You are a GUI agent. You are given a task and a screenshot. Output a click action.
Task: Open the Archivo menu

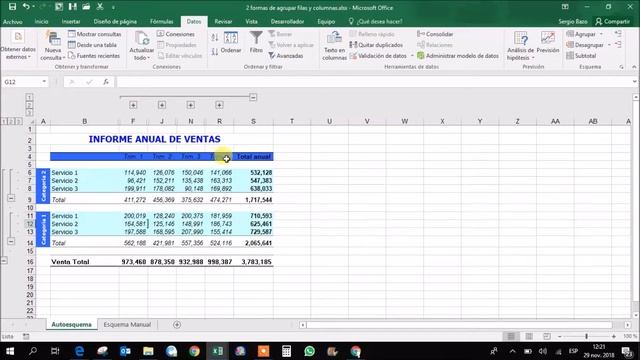point(13,22)
